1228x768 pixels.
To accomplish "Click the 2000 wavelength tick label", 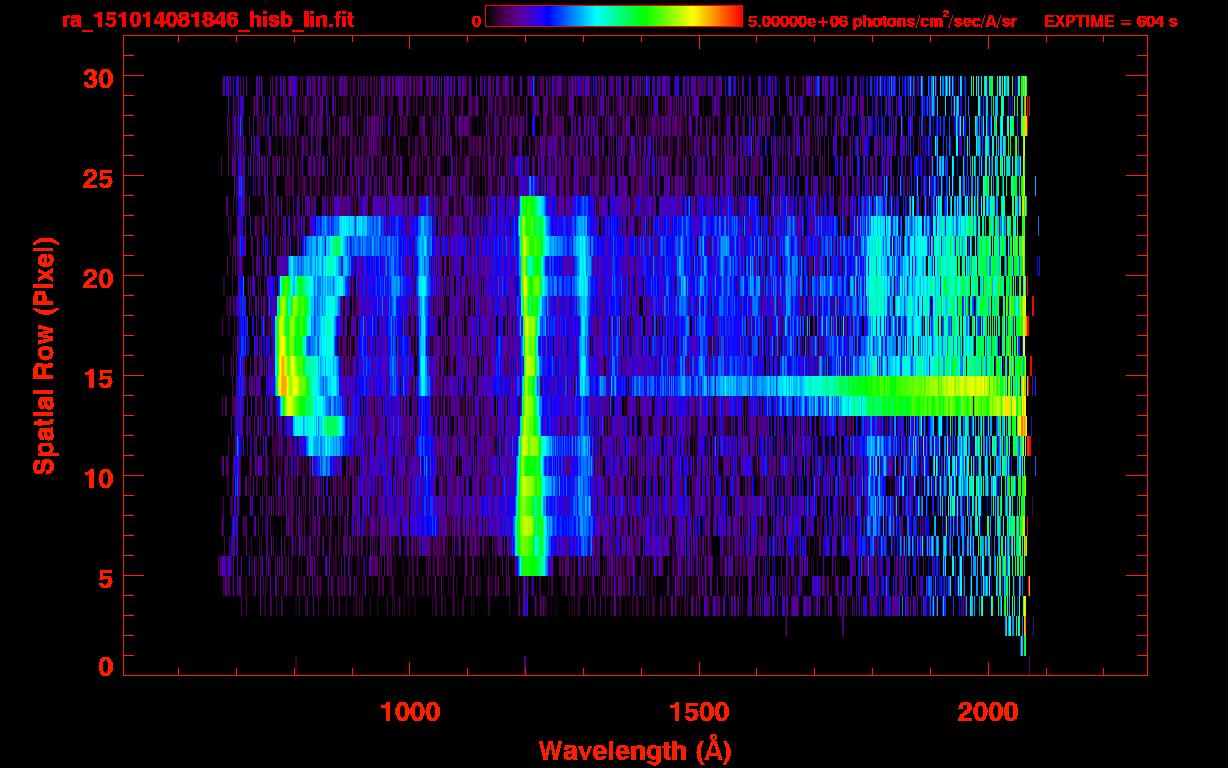I will [x=987, y=712].
